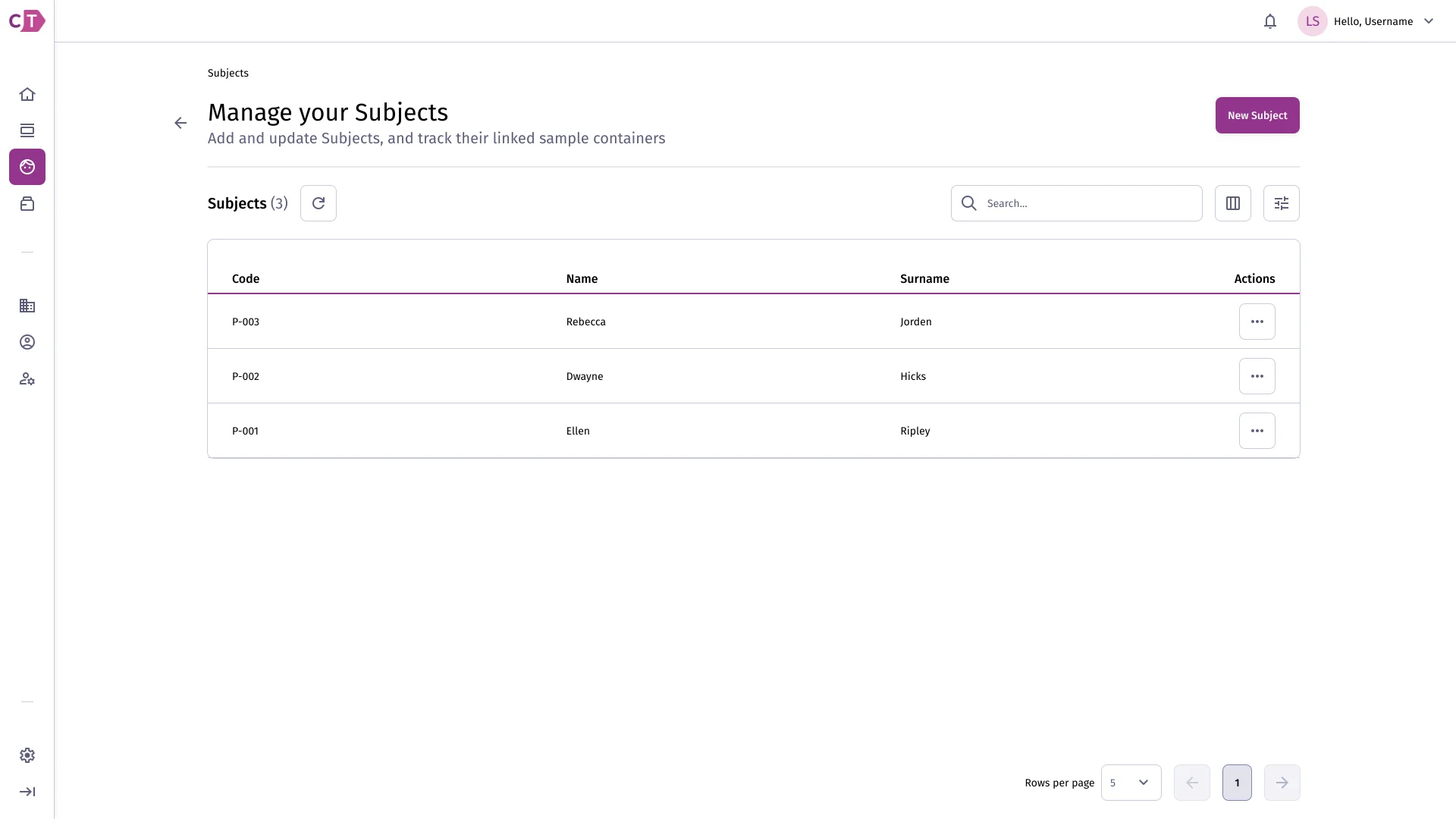Click the Hello, Username label
Image resolution: width=1456 pixels, height=819 pixels.
(1373, 21)
